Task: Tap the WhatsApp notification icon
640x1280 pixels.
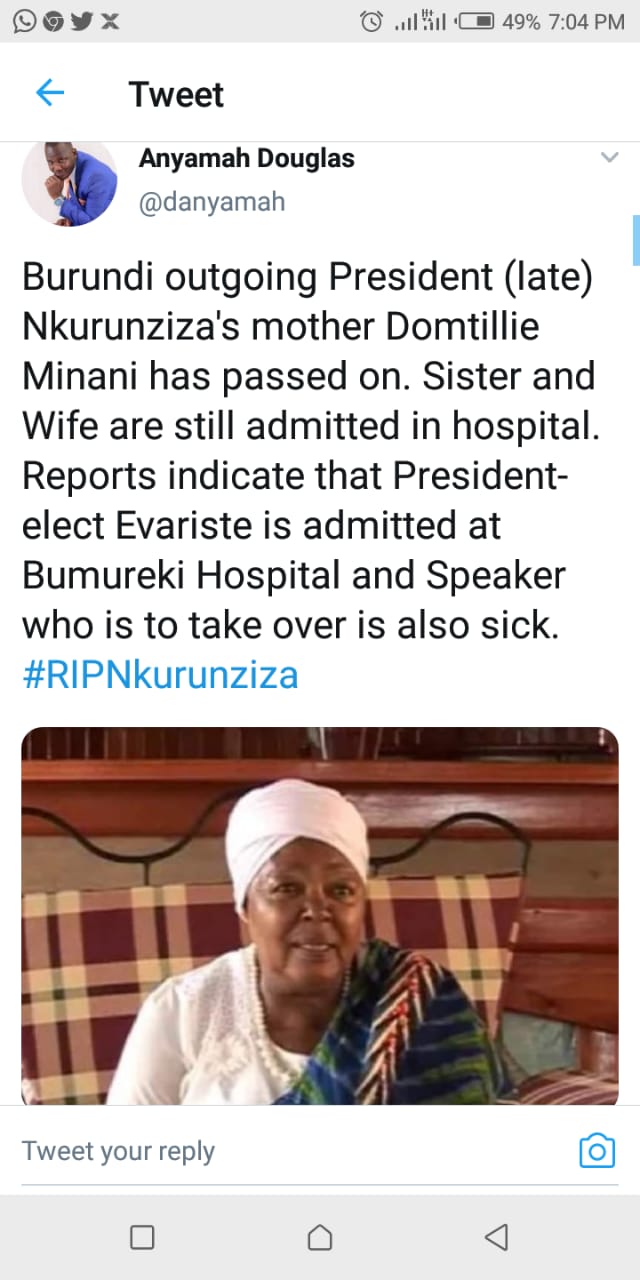Action: coord(24,21)
